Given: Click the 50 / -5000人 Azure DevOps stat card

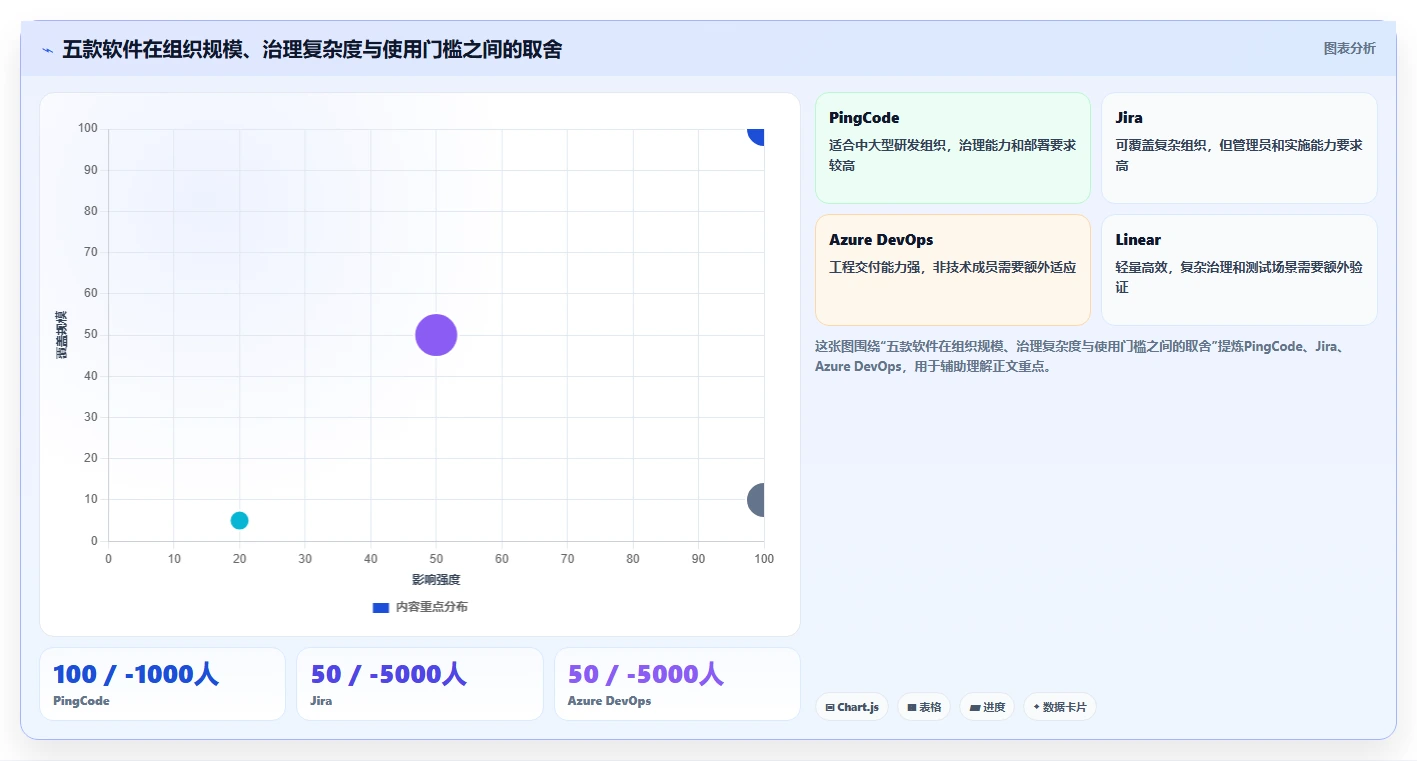Looking at the screenshot, I should pos(677,684).
